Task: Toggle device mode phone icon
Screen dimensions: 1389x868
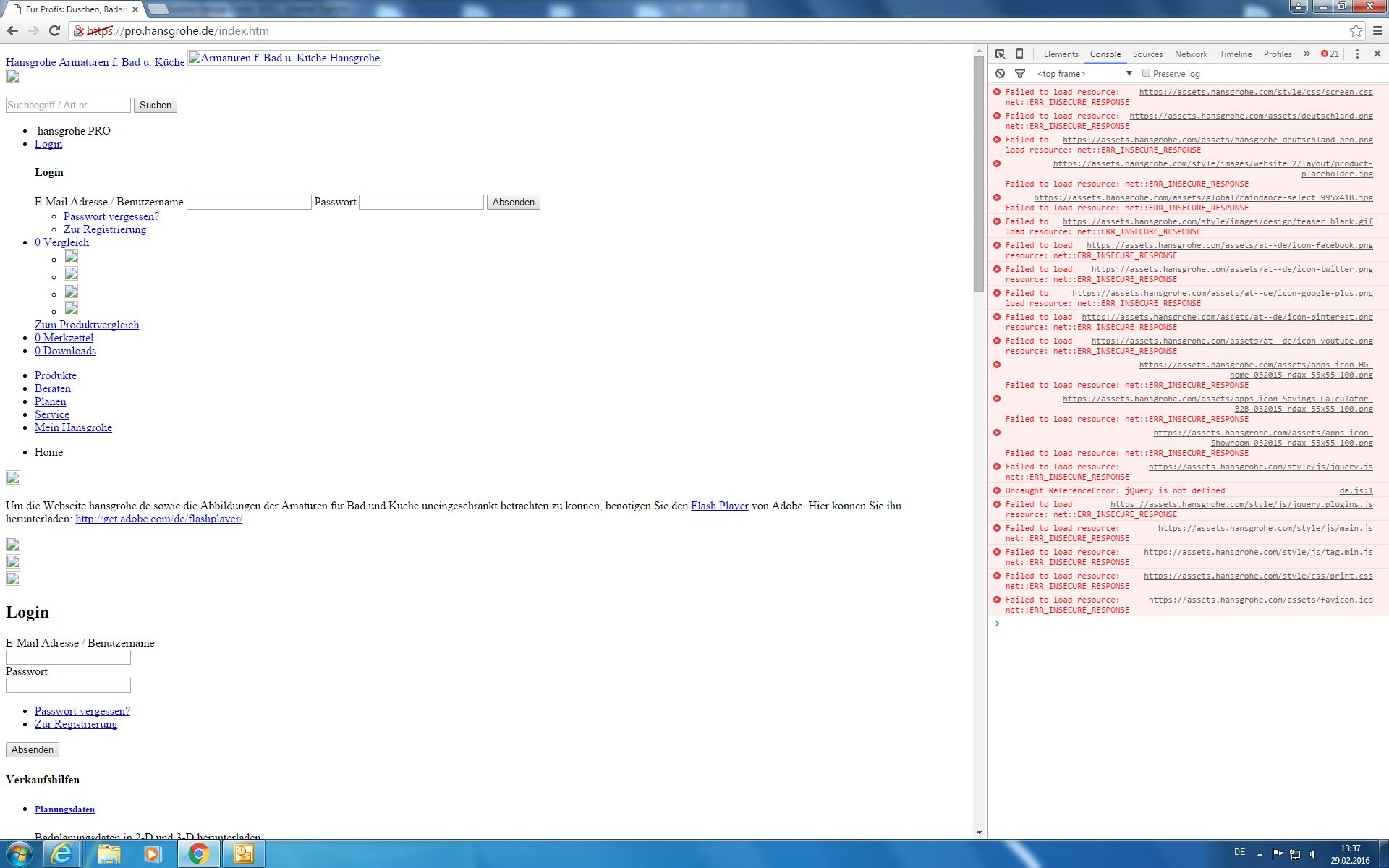Action: 1019,54
